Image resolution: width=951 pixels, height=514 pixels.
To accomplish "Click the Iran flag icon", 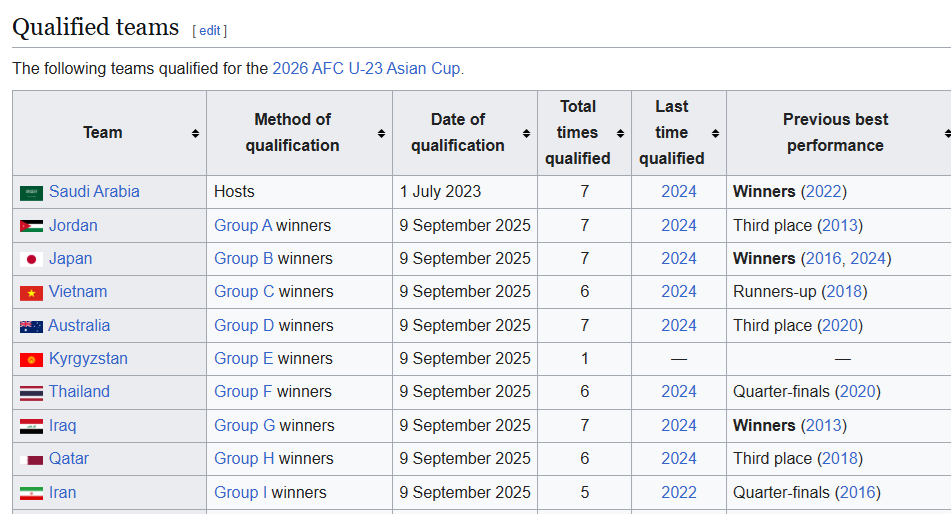I will (x=31, y=493).
